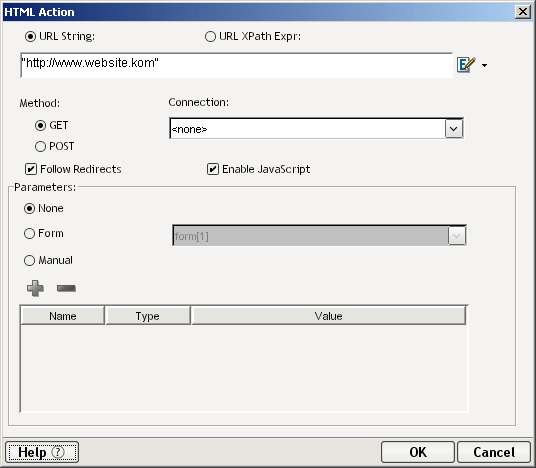Click the question mark icon on Help
This screenshot has width=536, height=468.
pyautogui.click(x=58, y=452)
